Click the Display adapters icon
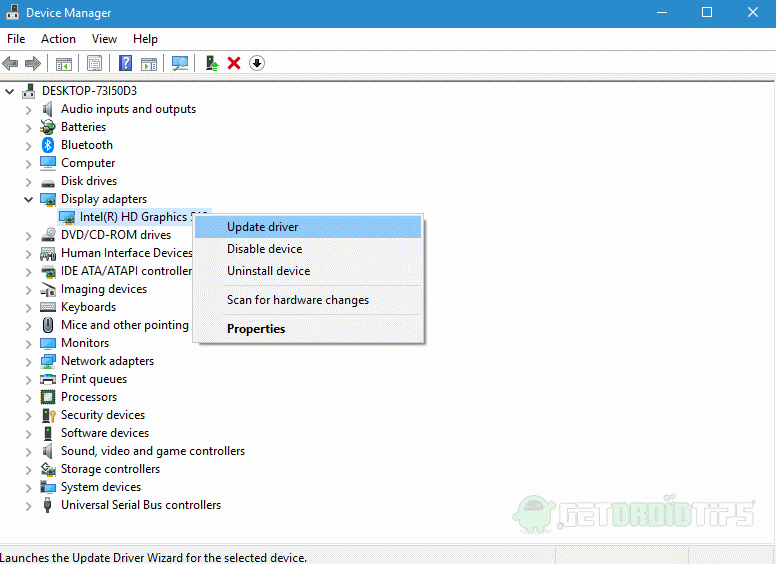Viewport: 776px width, 564px height. point(48,199)
